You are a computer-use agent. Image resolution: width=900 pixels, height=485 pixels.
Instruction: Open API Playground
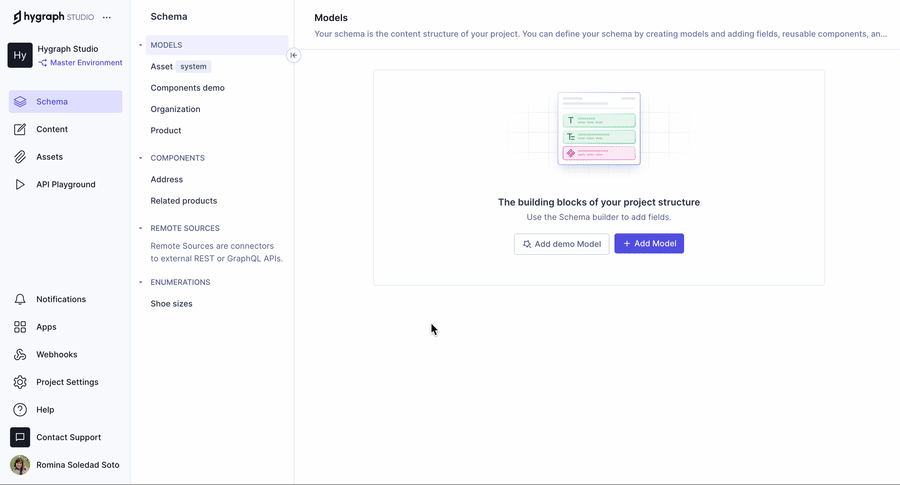(x=65, y=184)
